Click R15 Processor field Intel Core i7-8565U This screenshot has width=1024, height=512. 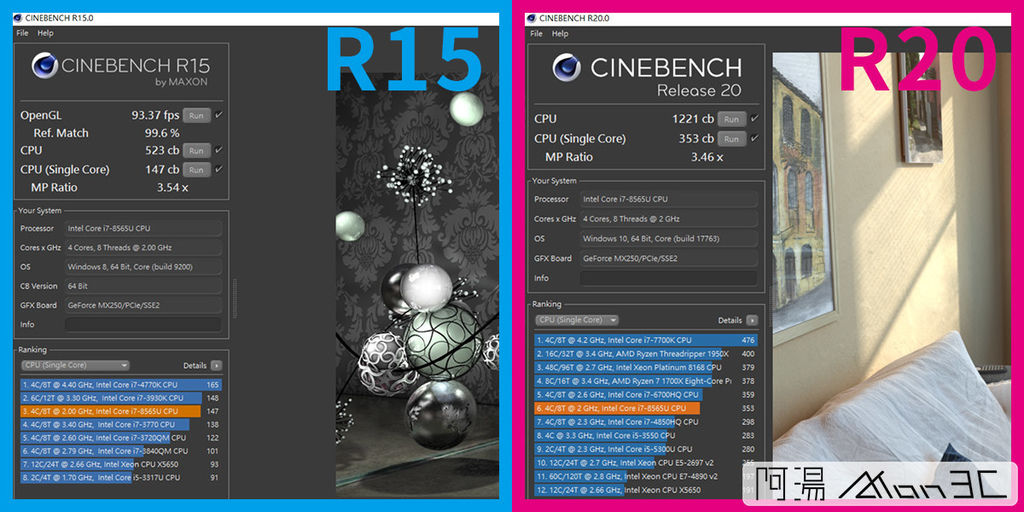(143, 229)
